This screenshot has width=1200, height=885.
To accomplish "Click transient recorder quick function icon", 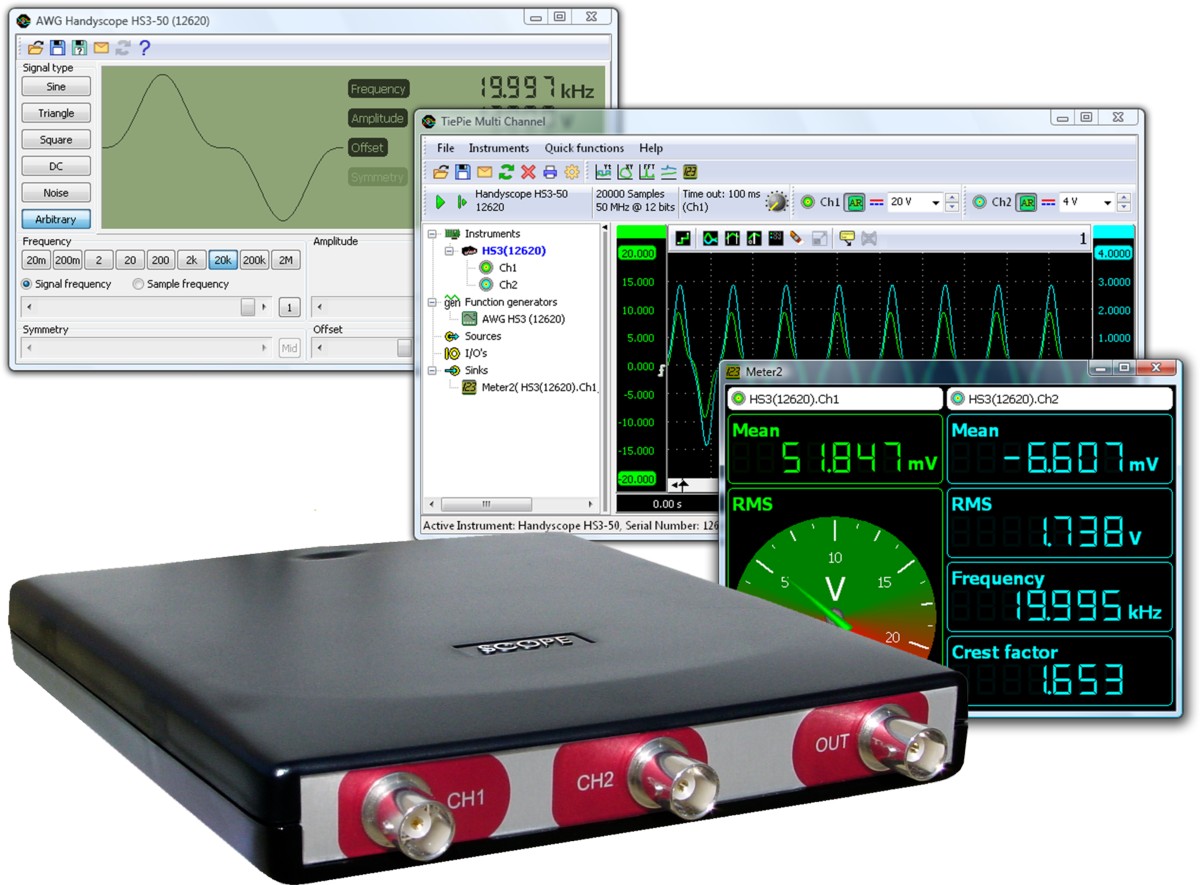I will [x=667, y=172].
